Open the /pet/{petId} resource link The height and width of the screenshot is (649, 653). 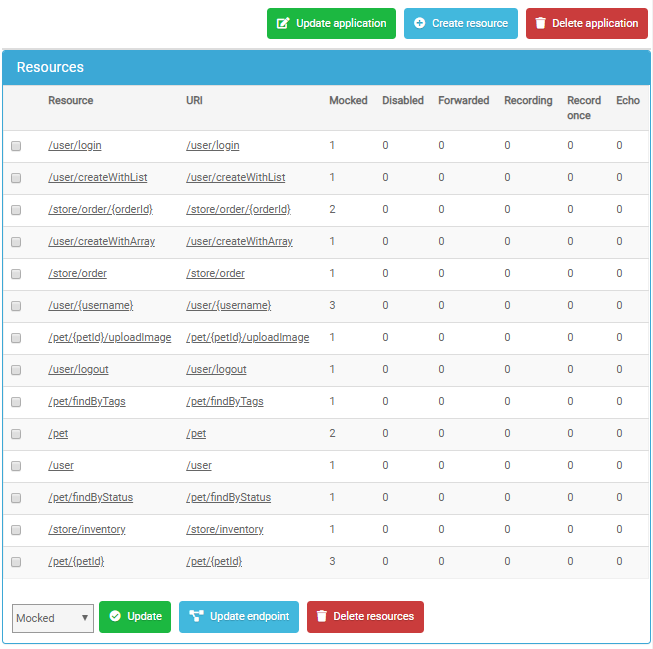pyautogui.click(x=76, y=562)
